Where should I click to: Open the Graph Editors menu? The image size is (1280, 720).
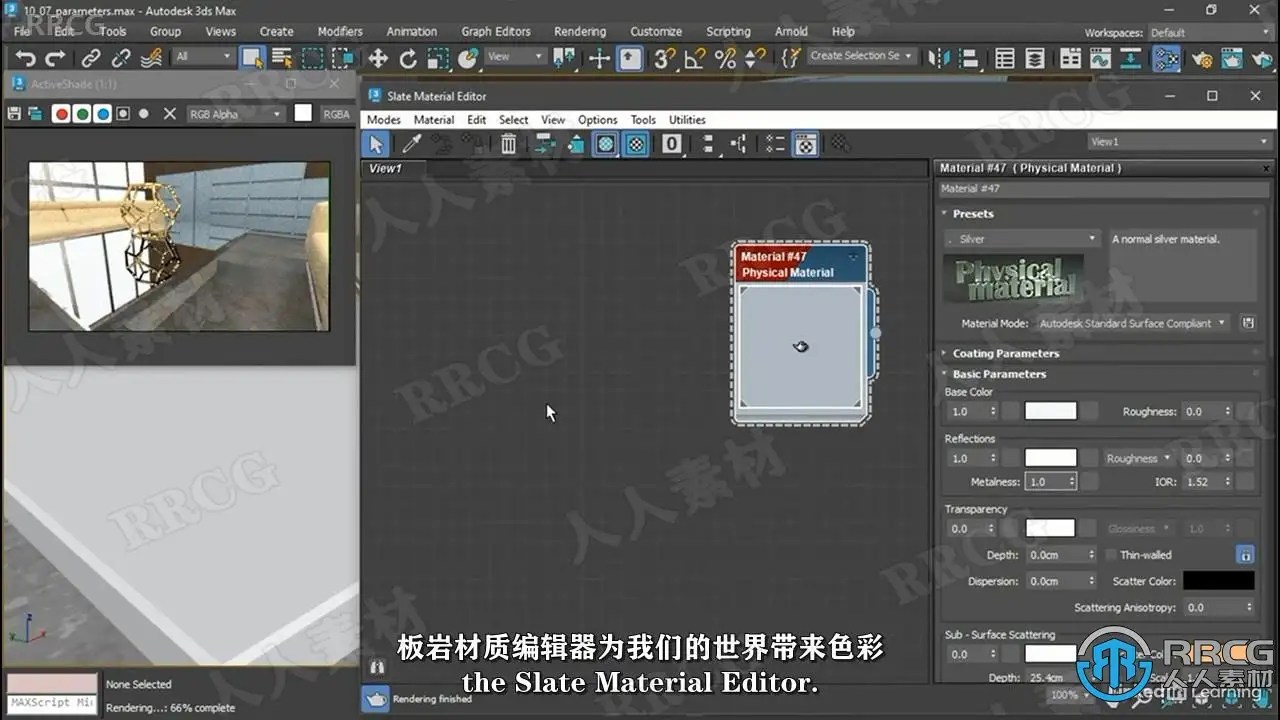[496, 32]
